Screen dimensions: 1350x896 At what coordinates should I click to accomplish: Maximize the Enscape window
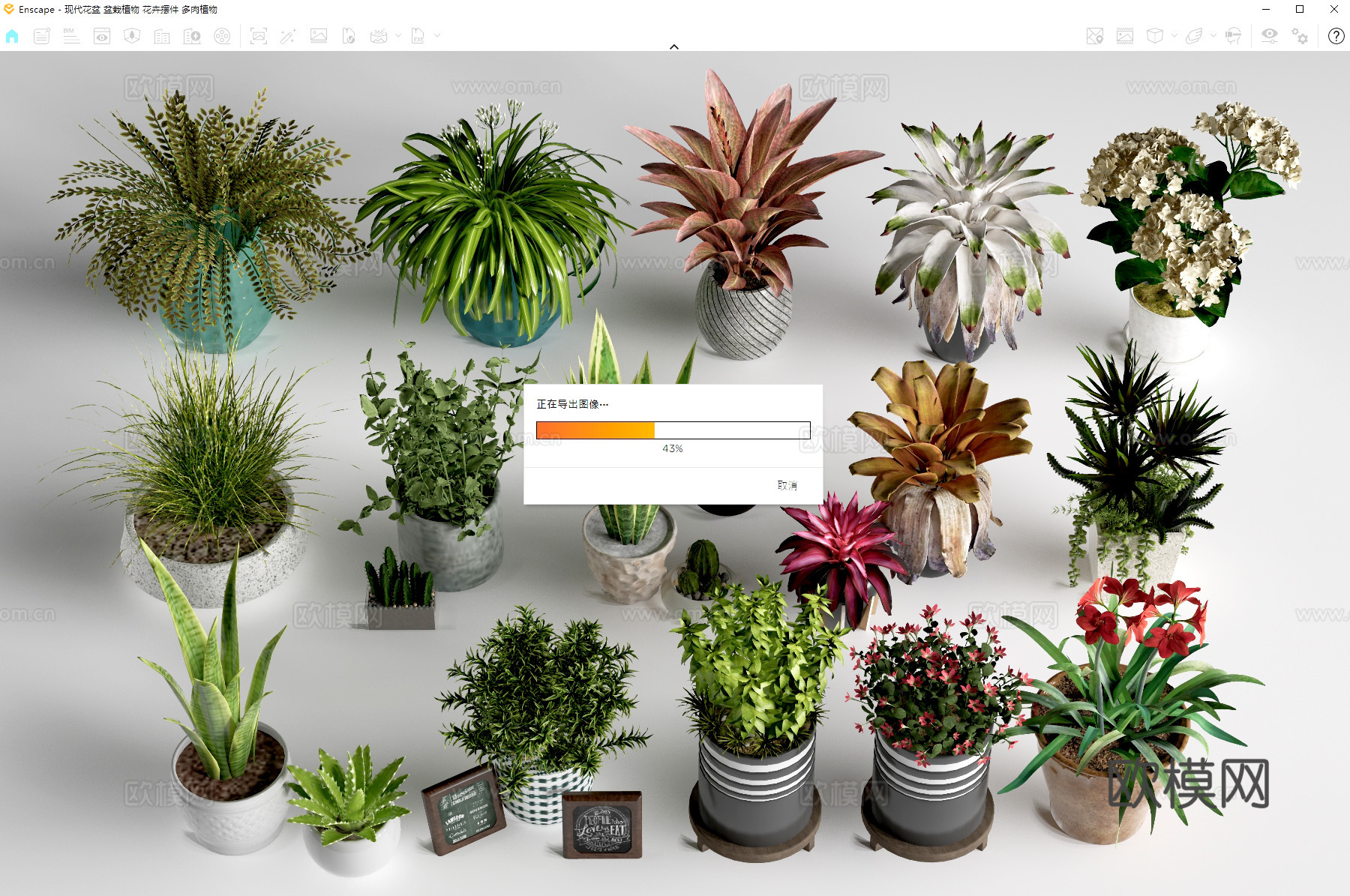(x=1300, y=9)
